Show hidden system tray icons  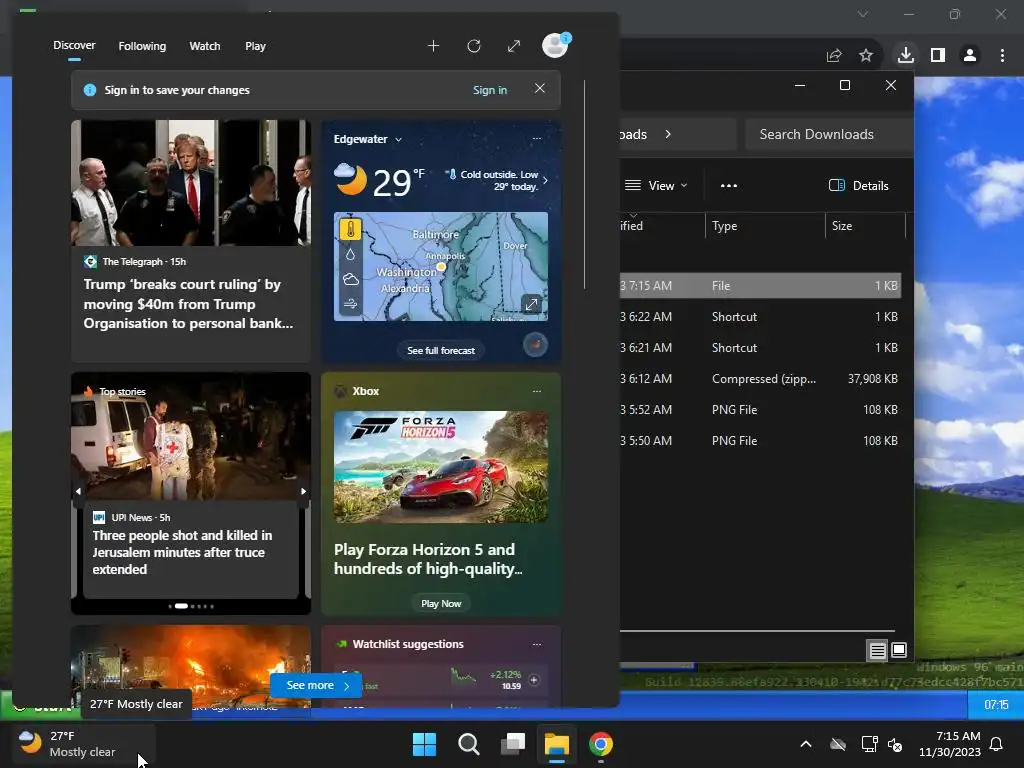pyautogui.click(x=806, y=744)
